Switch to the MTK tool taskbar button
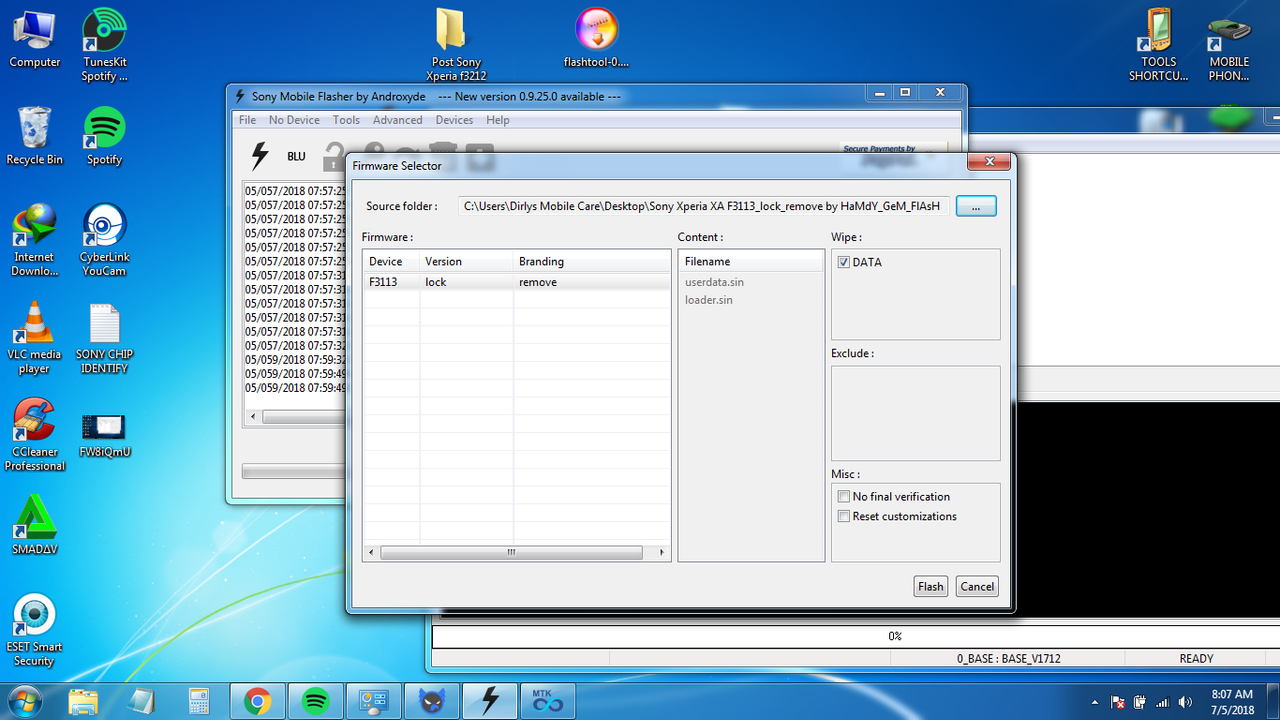This screenshot has height=720, width=1280. (x=548, y=701)
